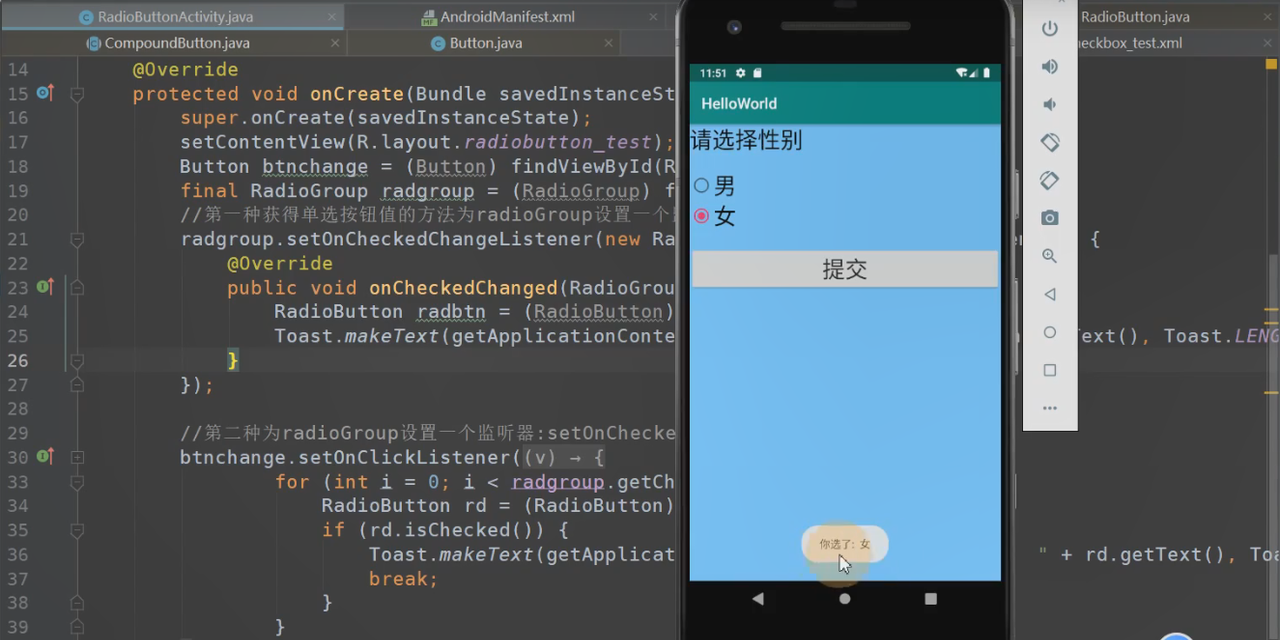Select the 男 radio button

click(x=701, y=185)
